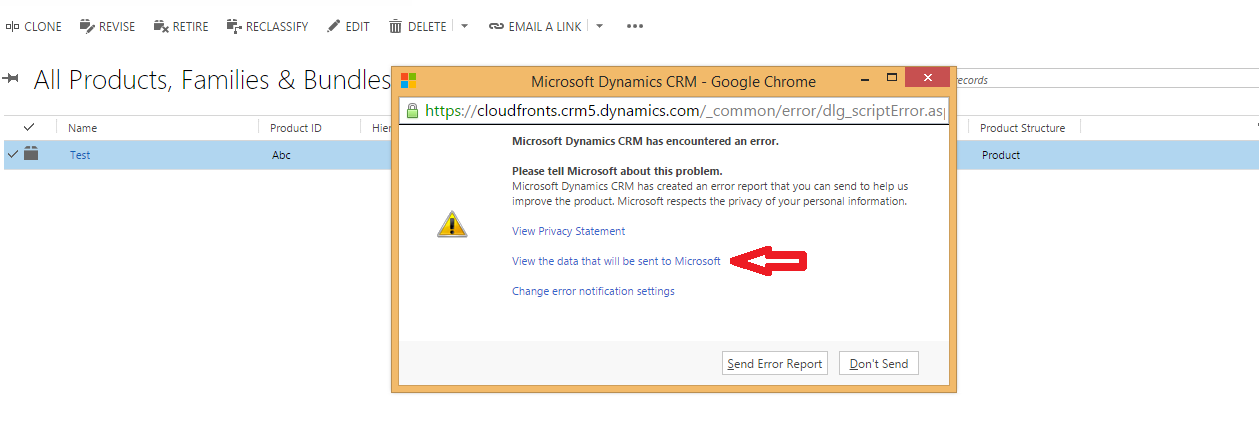Click the Edit pencil icon
The height and width of the screenshot is (443, 1259).
coord(334,27)
